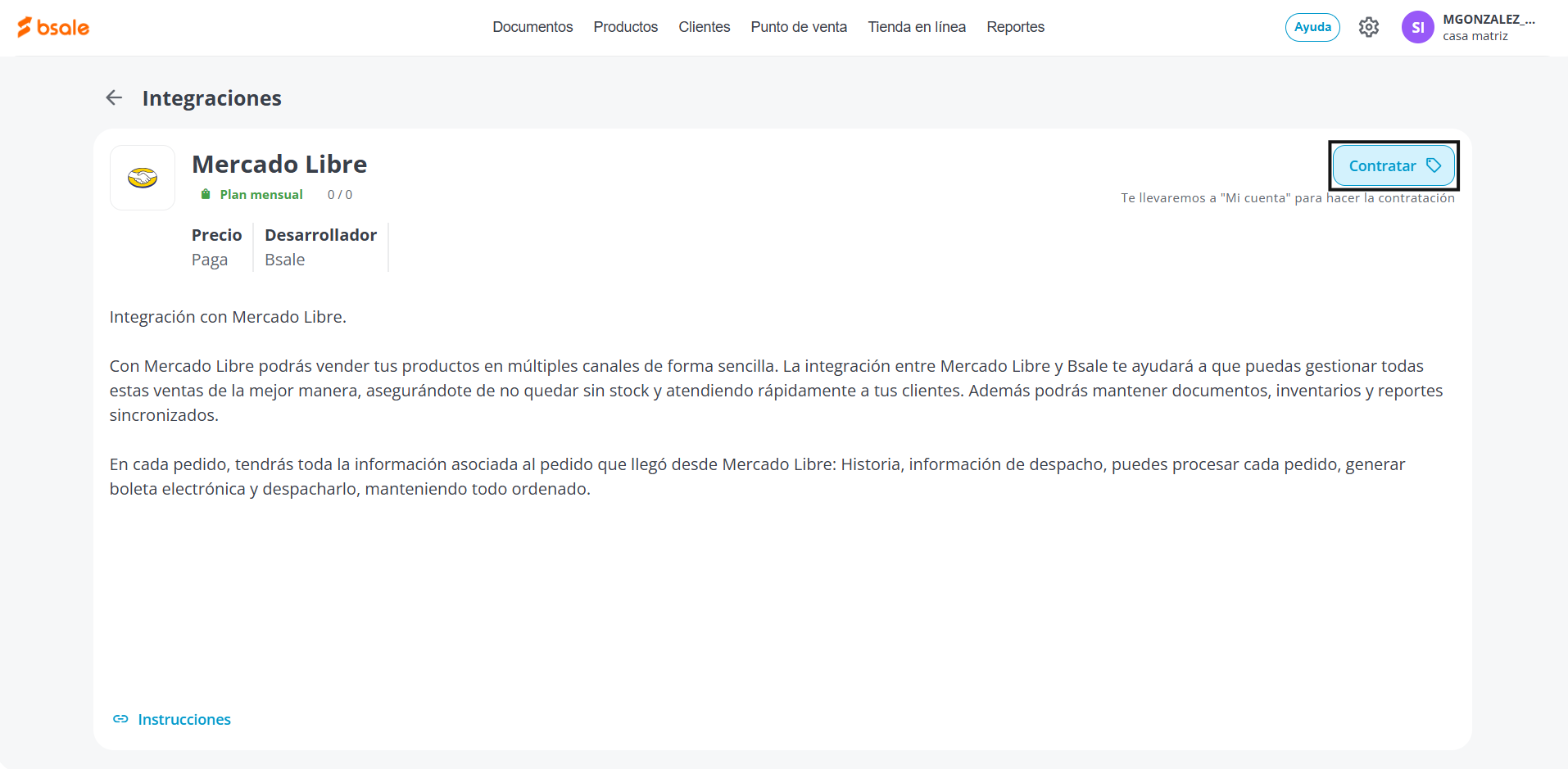This screenshot has height=769, width=1568.
Task: Click the Integraciones page title
Action: click(x=211, y=98)
